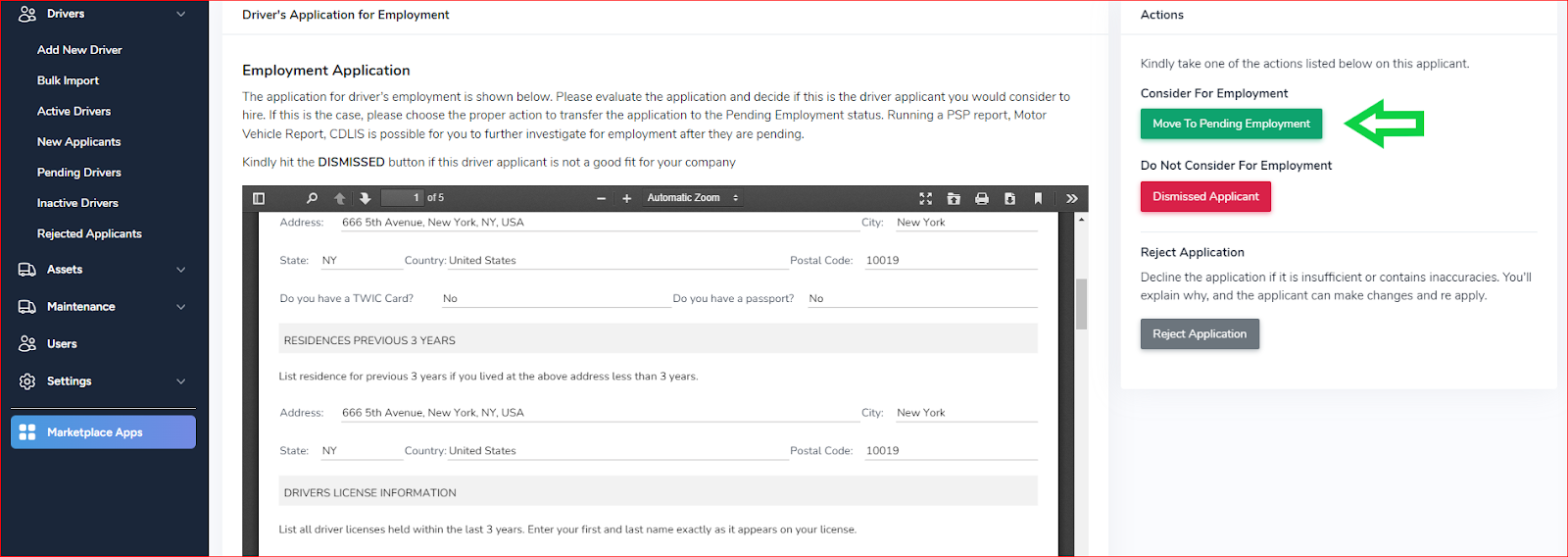Click 'RESIDENCES PREVIOUS 3 YEARS' heading
The image size is (1568, 557).
tap(369, 340)
